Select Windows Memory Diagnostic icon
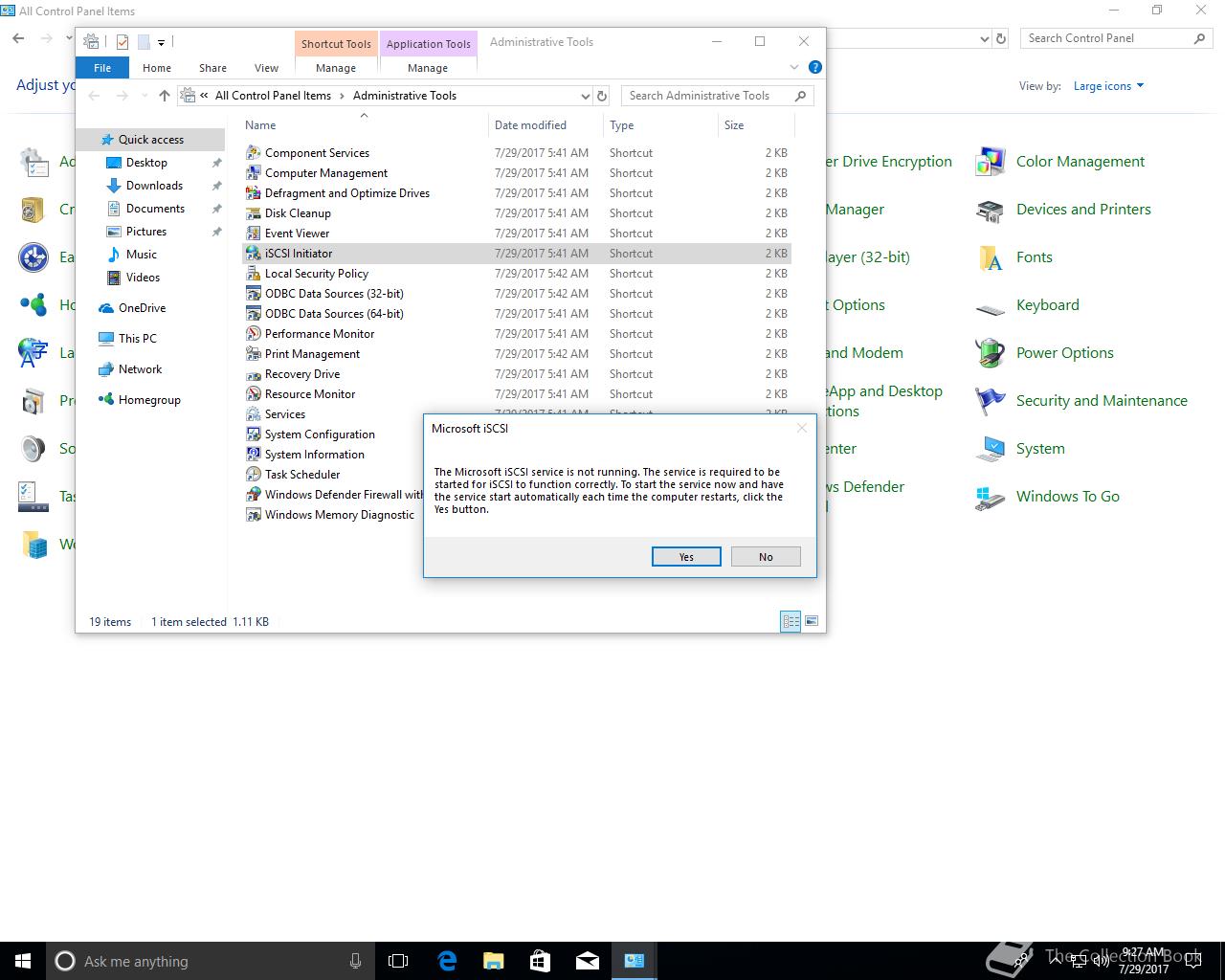The height and width of the screenshot is (980, 1225). pyautogui.click(x=254, y=515)
